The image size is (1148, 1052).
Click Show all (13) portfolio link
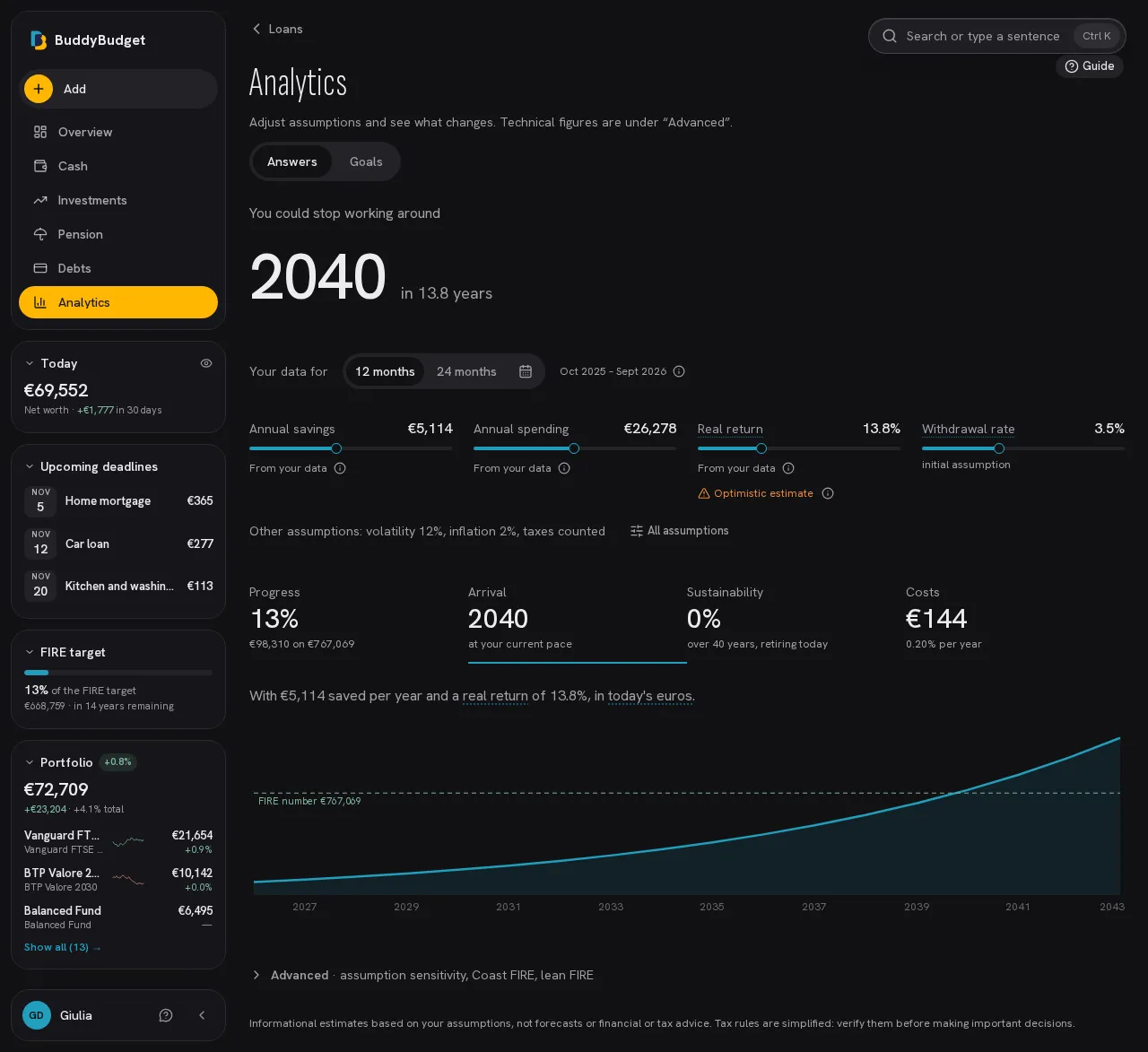click(x=63, y=947)
